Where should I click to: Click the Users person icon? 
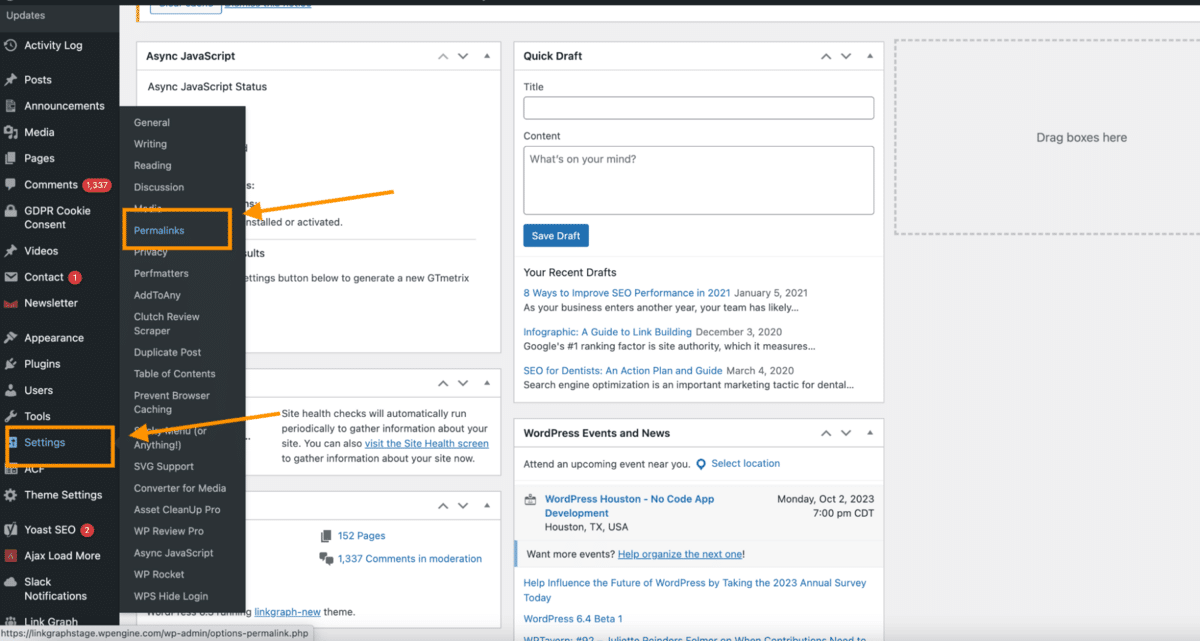click(10, 390)
